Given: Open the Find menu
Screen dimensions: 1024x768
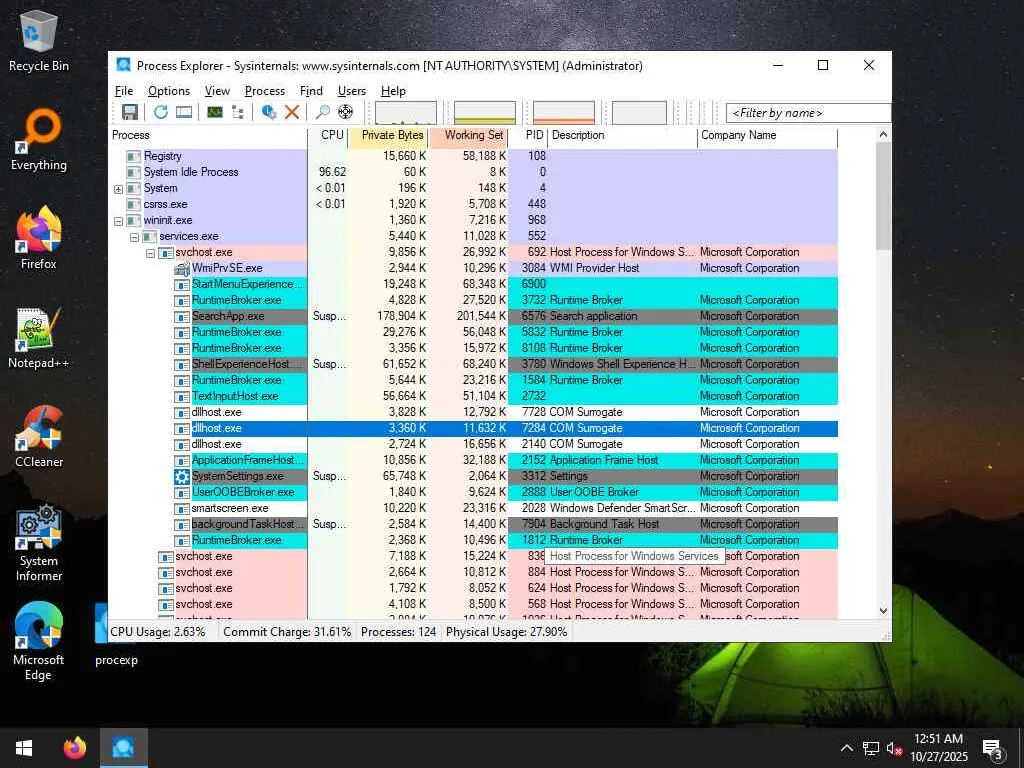Looking at the screenshot, I should pyautogui.click(x=312, y=91).
